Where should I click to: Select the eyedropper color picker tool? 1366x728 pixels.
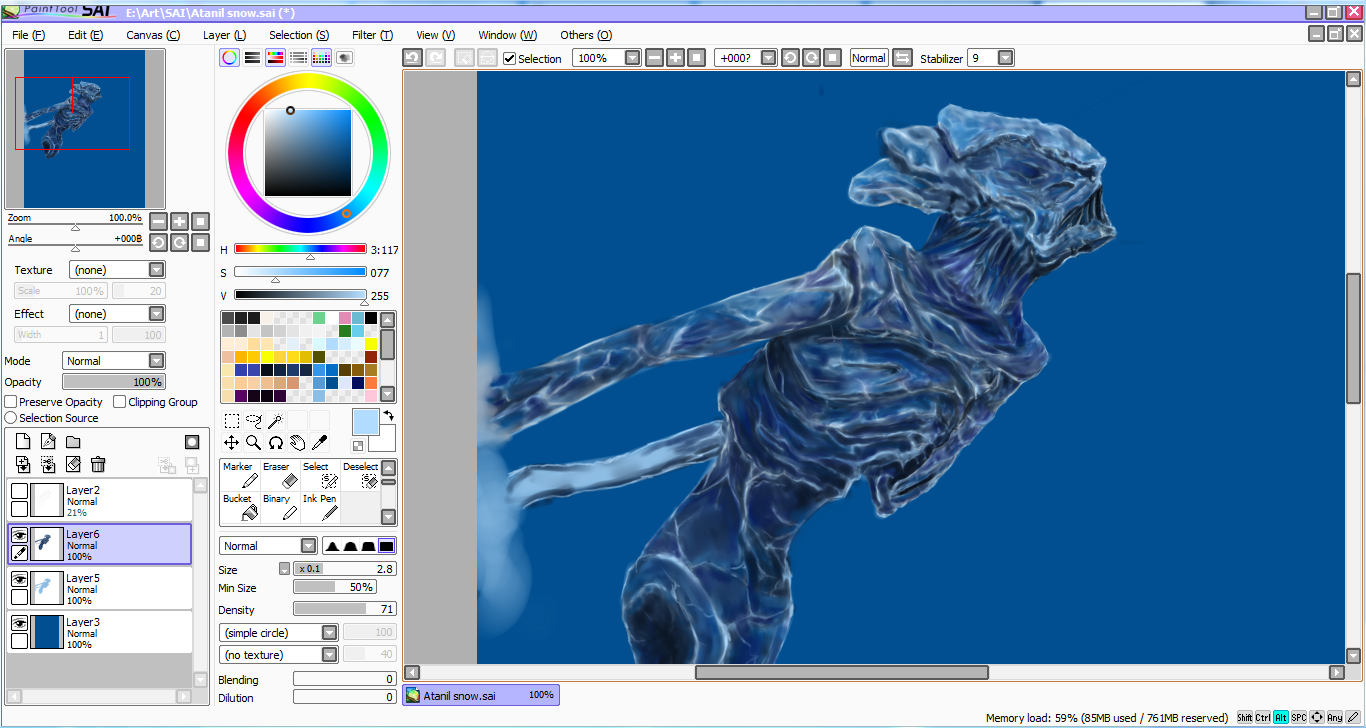click(320, 442)
